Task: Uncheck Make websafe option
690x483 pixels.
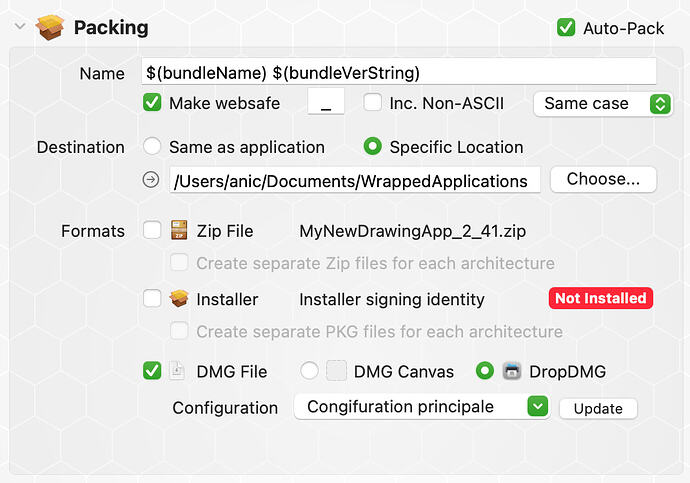Action: pos(152,102)
